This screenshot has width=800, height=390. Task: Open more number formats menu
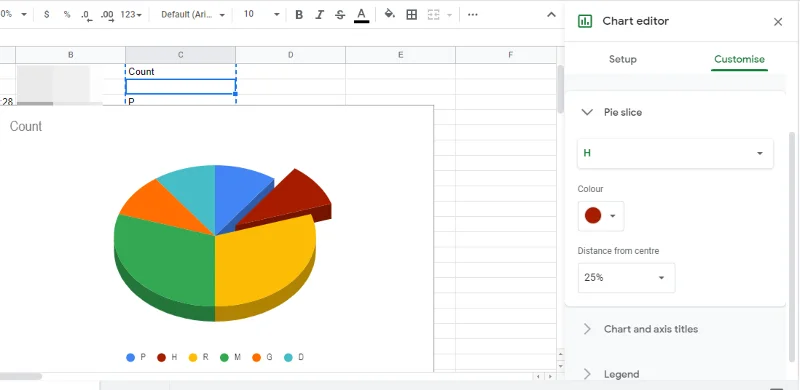131,15
